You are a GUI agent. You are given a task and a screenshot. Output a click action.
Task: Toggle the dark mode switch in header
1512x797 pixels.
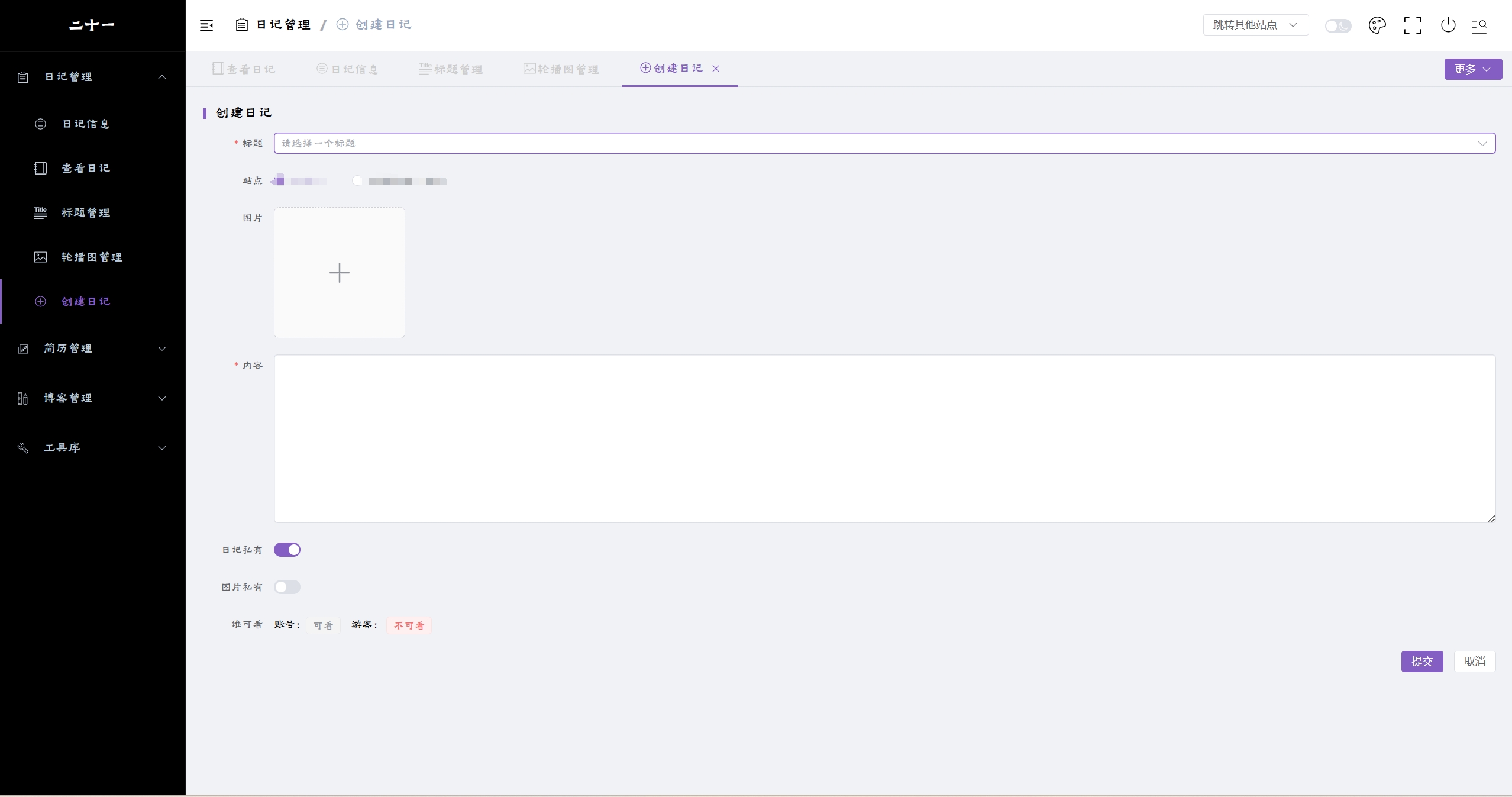click(x=1338, y=26)
